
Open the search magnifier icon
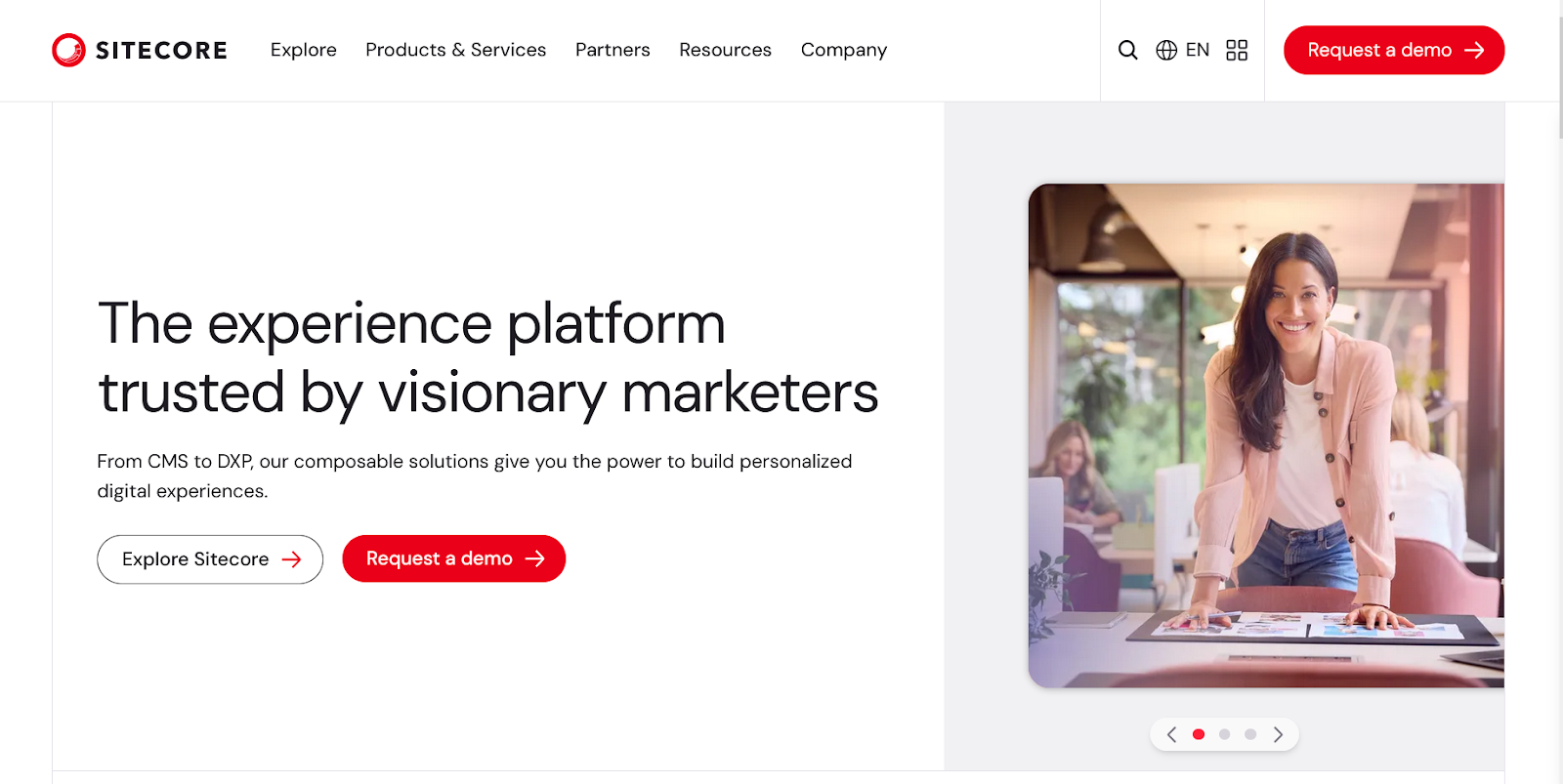(1127, 50)
